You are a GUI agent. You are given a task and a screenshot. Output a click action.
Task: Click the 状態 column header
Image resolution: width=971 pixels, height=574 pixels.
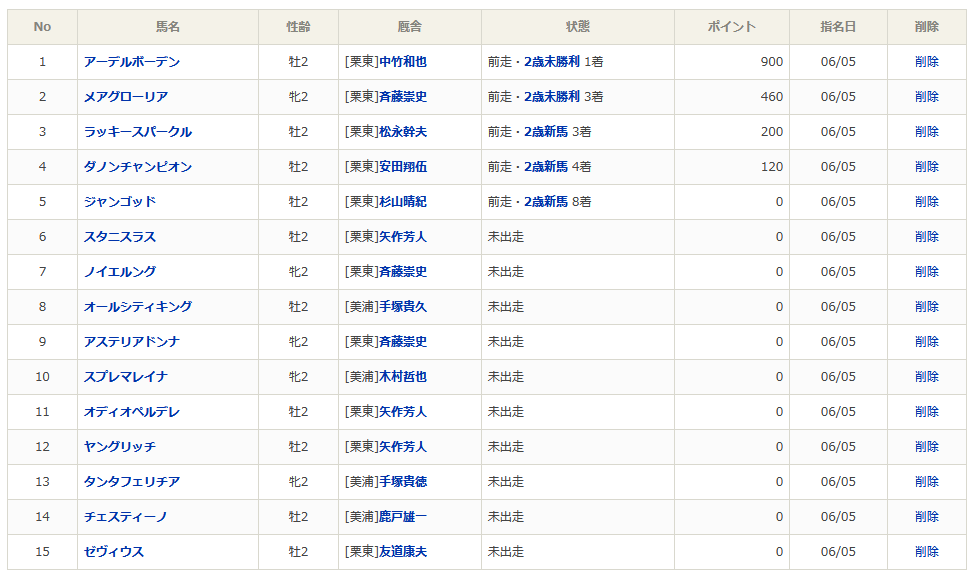click(578, 27)
